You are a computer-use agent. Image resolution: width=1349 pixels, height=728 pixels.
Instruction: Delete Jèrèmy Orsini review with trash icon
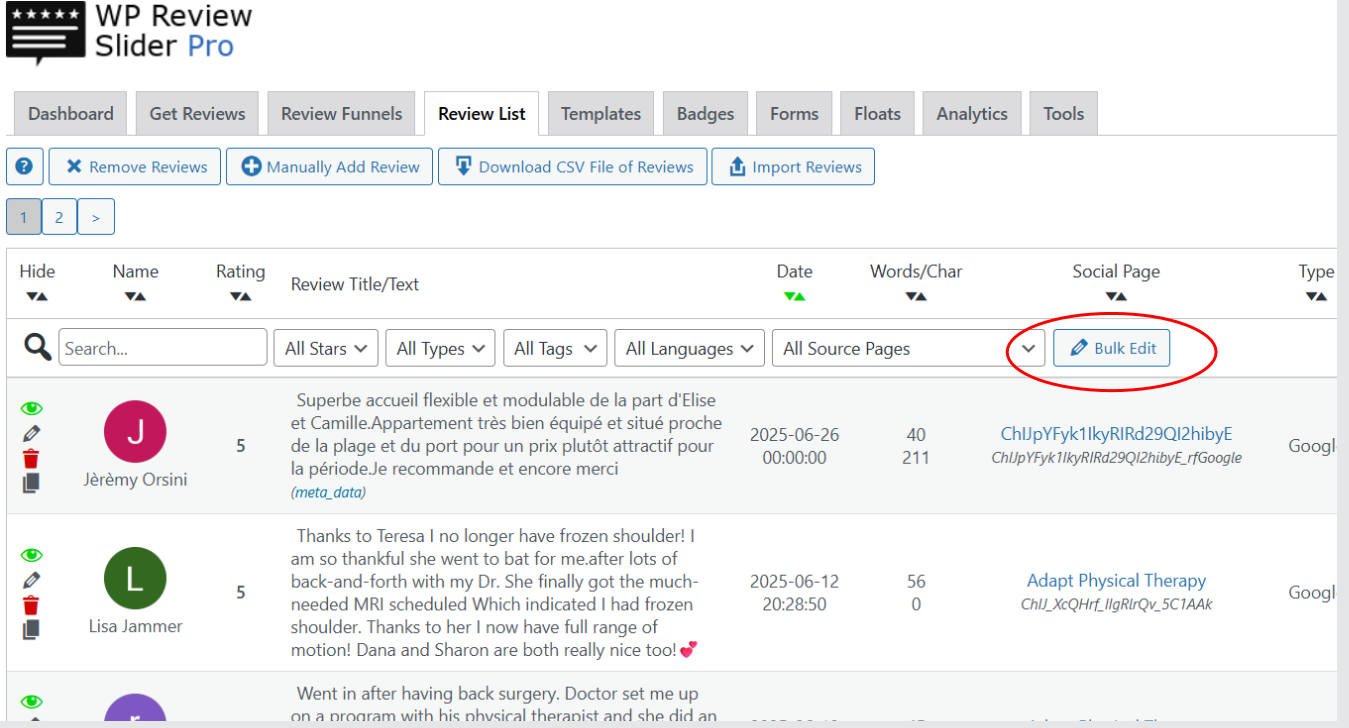[x=32, y=459]
